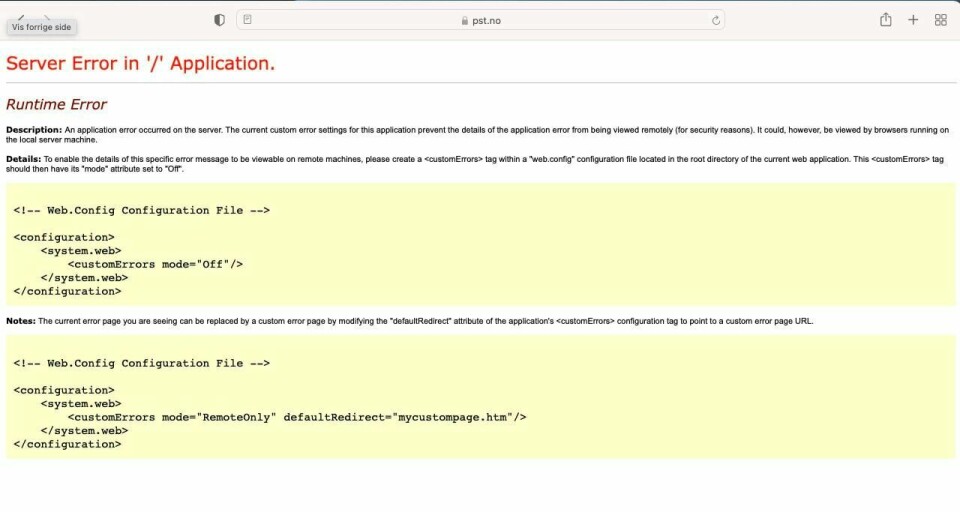
Task: Go back using the back arrow button
Action: click(x=20, y=16)
